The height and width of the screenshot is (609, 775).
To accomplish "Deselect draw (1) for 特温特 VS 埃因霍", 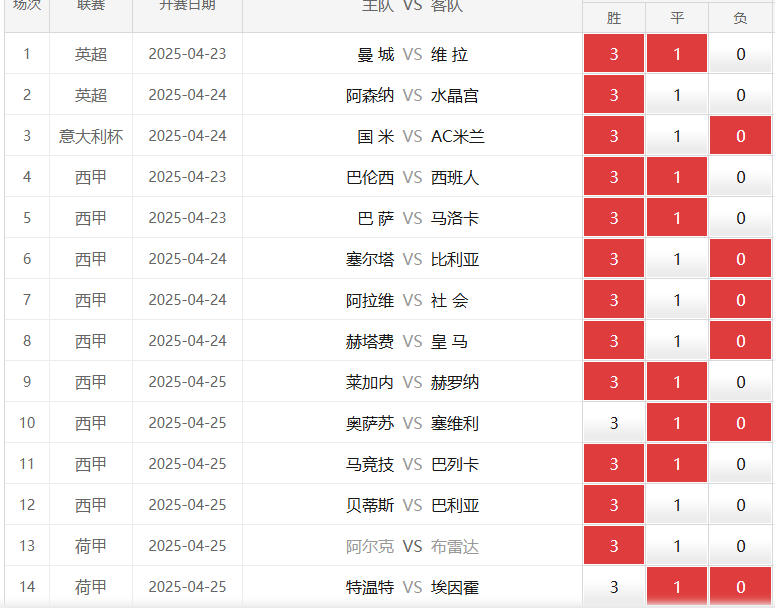I will point(677,587).
